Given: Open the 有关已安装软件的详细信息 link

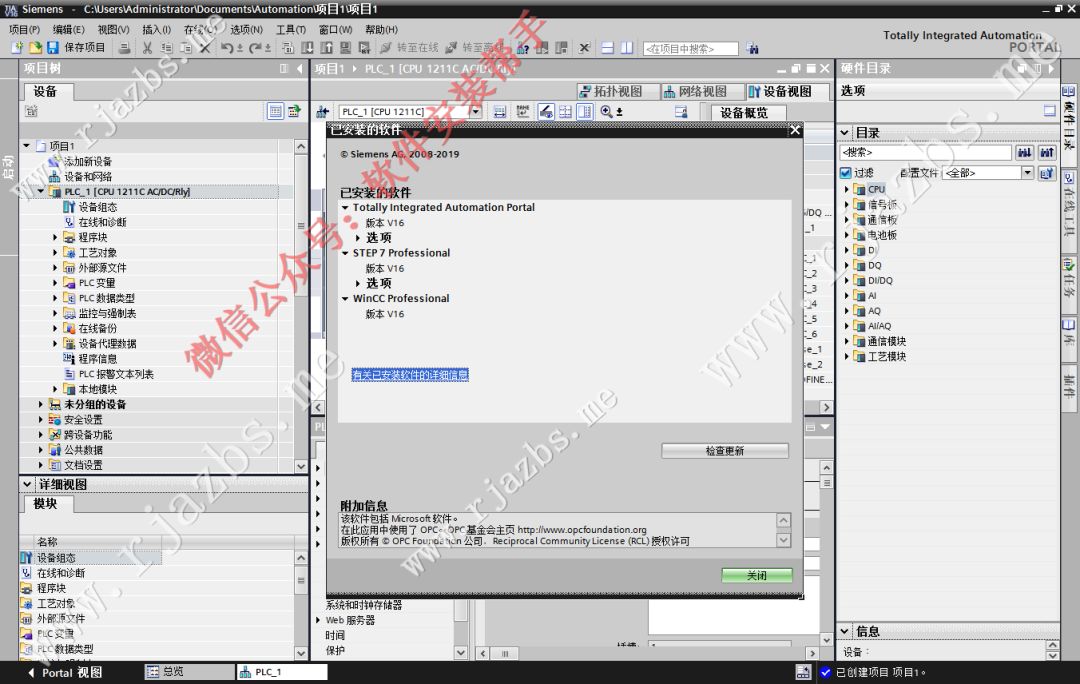Looking at the screenshot, I should pos(410,375).
